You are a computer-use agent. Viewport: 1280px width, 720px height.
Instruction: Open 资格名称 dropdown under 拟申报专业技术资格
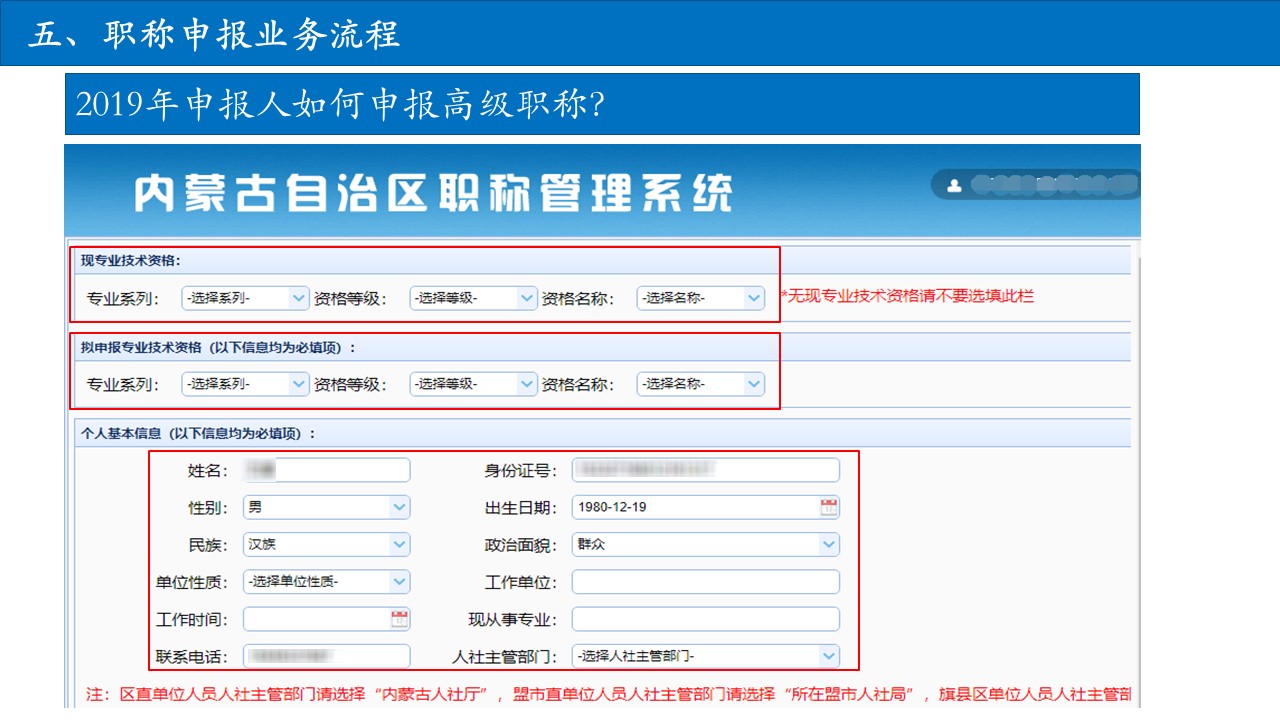point(700,384)
